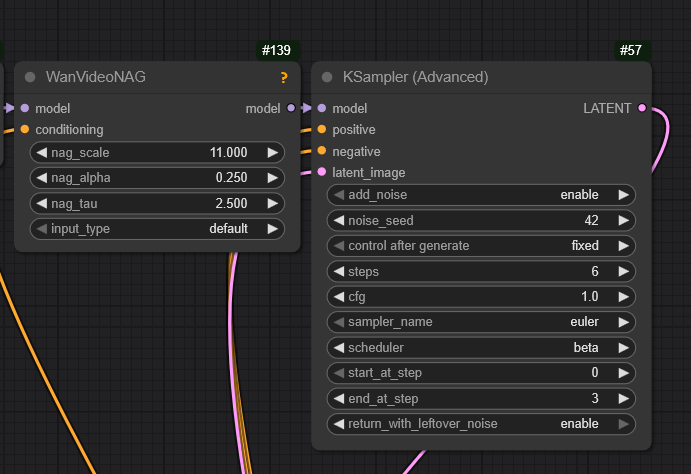Increase nag_alpha with its right arrow

point(273,178)
